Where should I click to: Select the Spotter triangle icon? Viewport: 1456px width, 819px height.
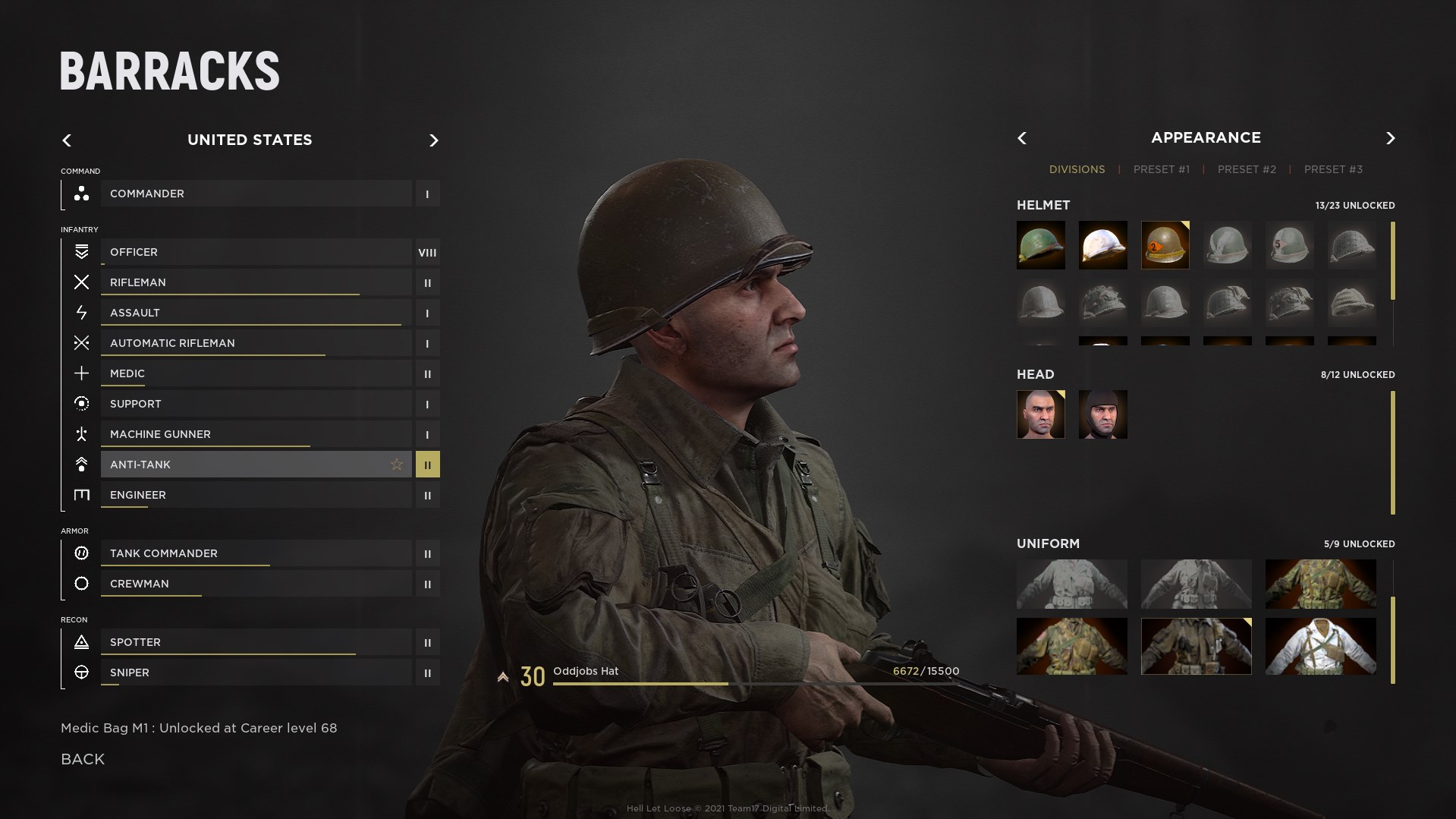(81, 642)
